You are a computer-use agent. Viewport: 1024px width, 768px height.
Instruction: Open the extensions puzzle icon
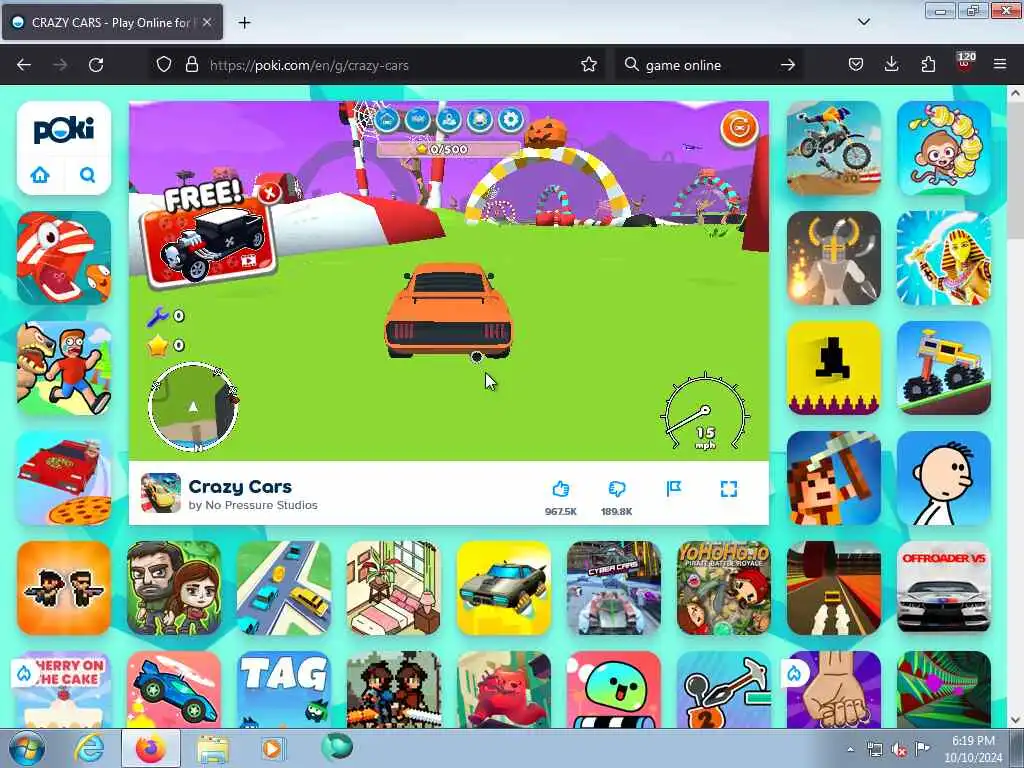(x=928, y=65)
